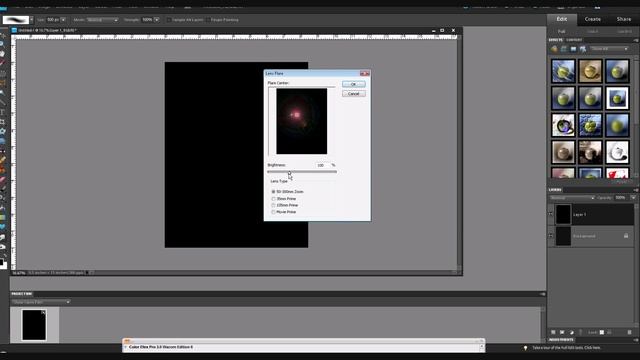Hide Layer 1 visibility eye
This screenshot has height=360, width=640.
551,214
